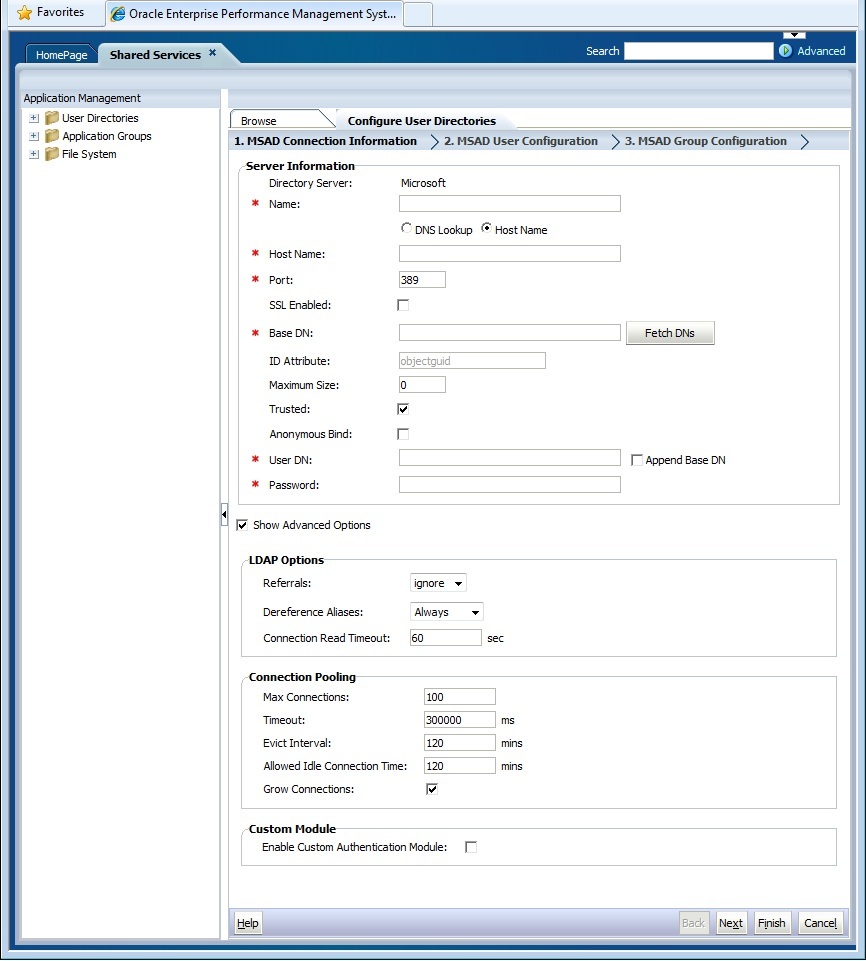
Task: Uncheck the Trusted checkbox
Action: [x=403, y=409]
